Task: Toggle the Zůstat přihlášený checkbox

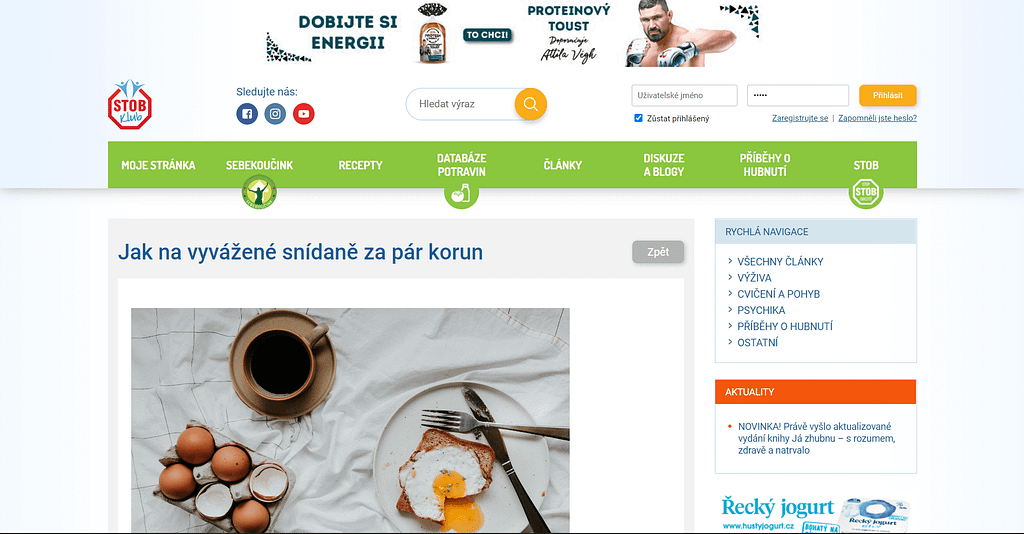Action: 638,118
